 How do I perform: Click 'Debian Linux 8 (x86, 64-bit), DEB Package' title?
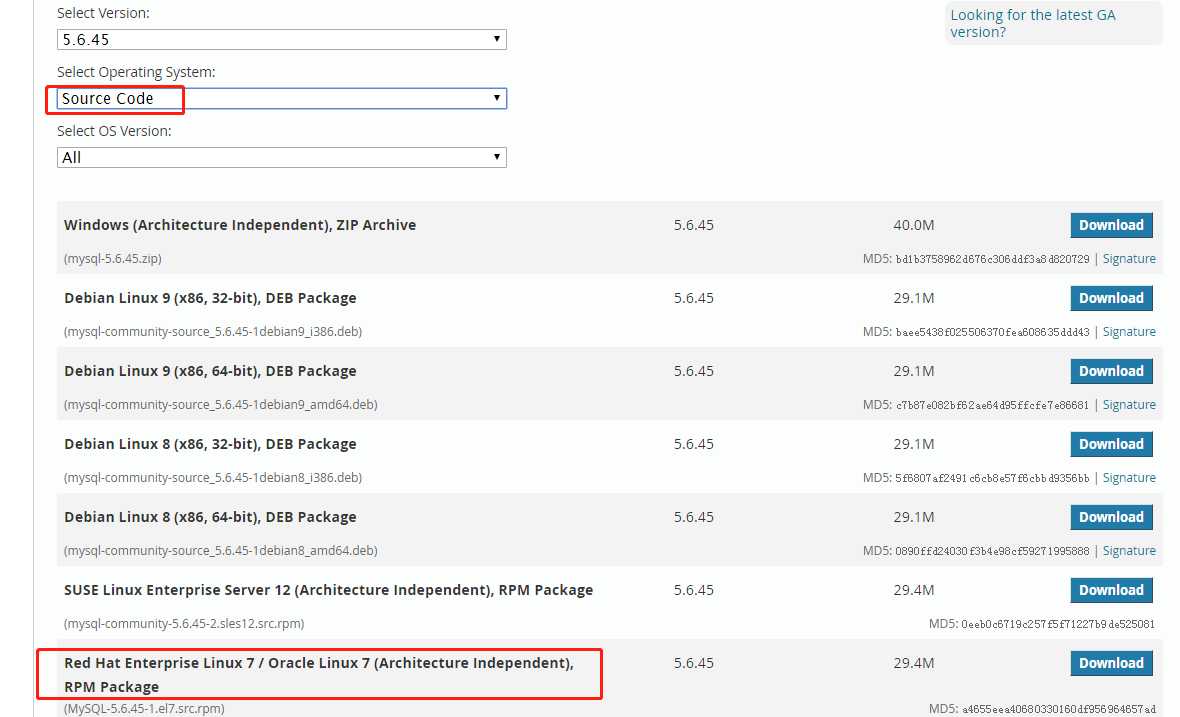[x=210, y=517]
